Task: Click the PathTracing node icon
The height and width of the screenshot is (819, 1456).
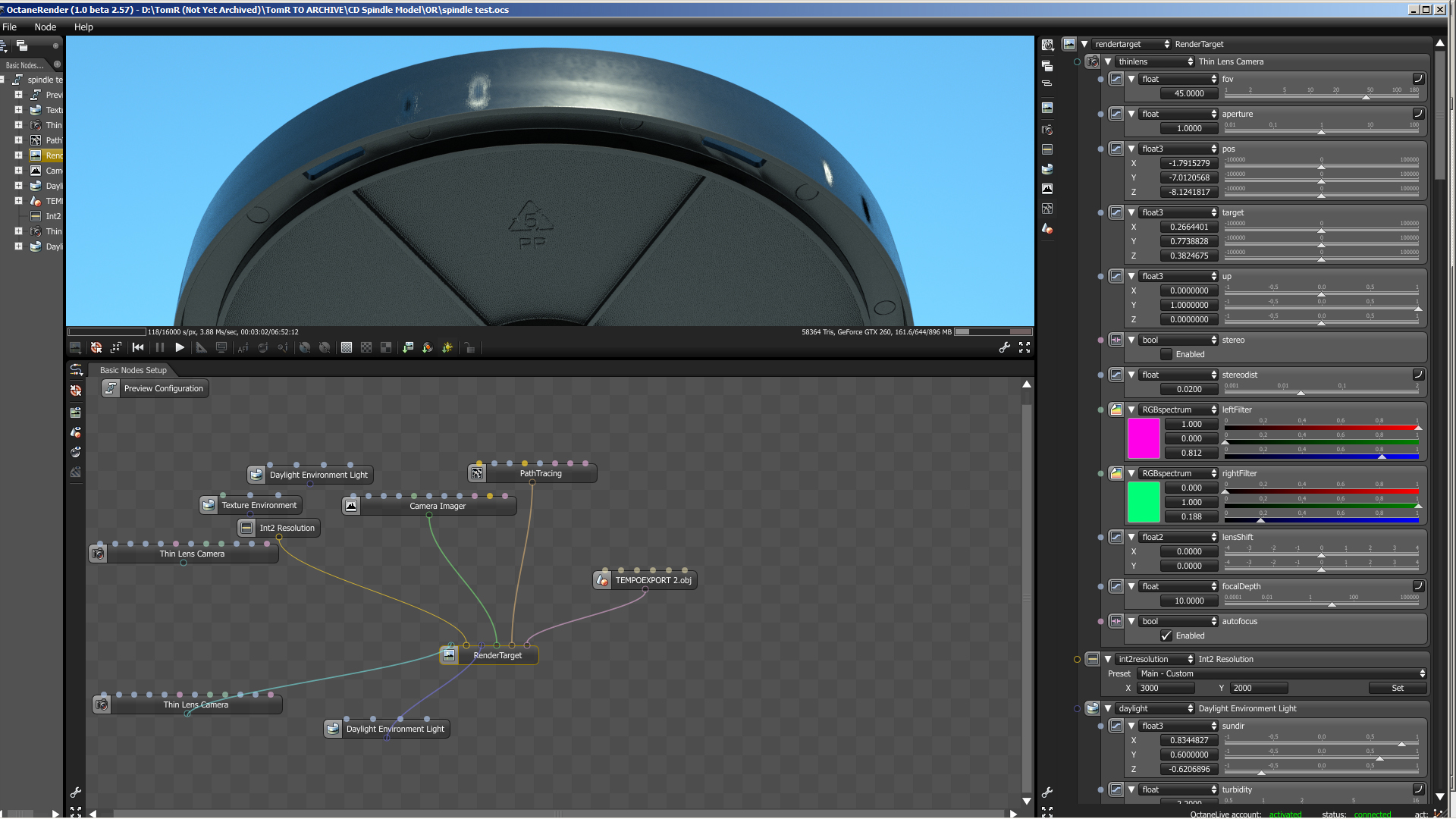Action: point(477,474)
